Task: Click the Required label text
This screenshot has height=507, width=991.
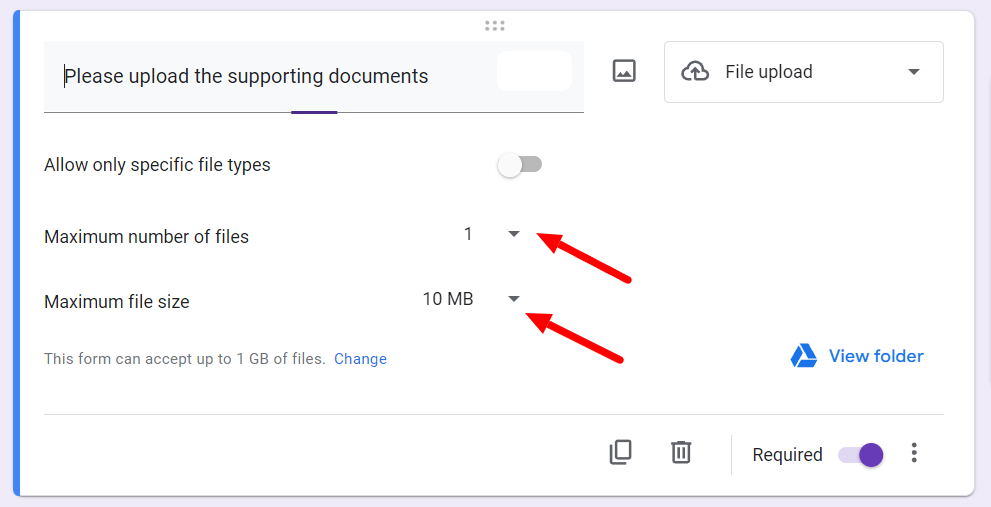Action: pos(787,455)
